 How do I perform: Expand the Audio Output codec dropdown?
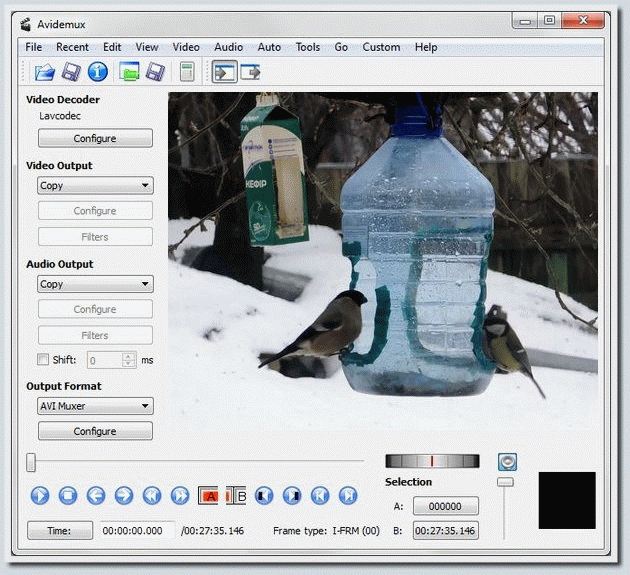(x=95, y=284)
